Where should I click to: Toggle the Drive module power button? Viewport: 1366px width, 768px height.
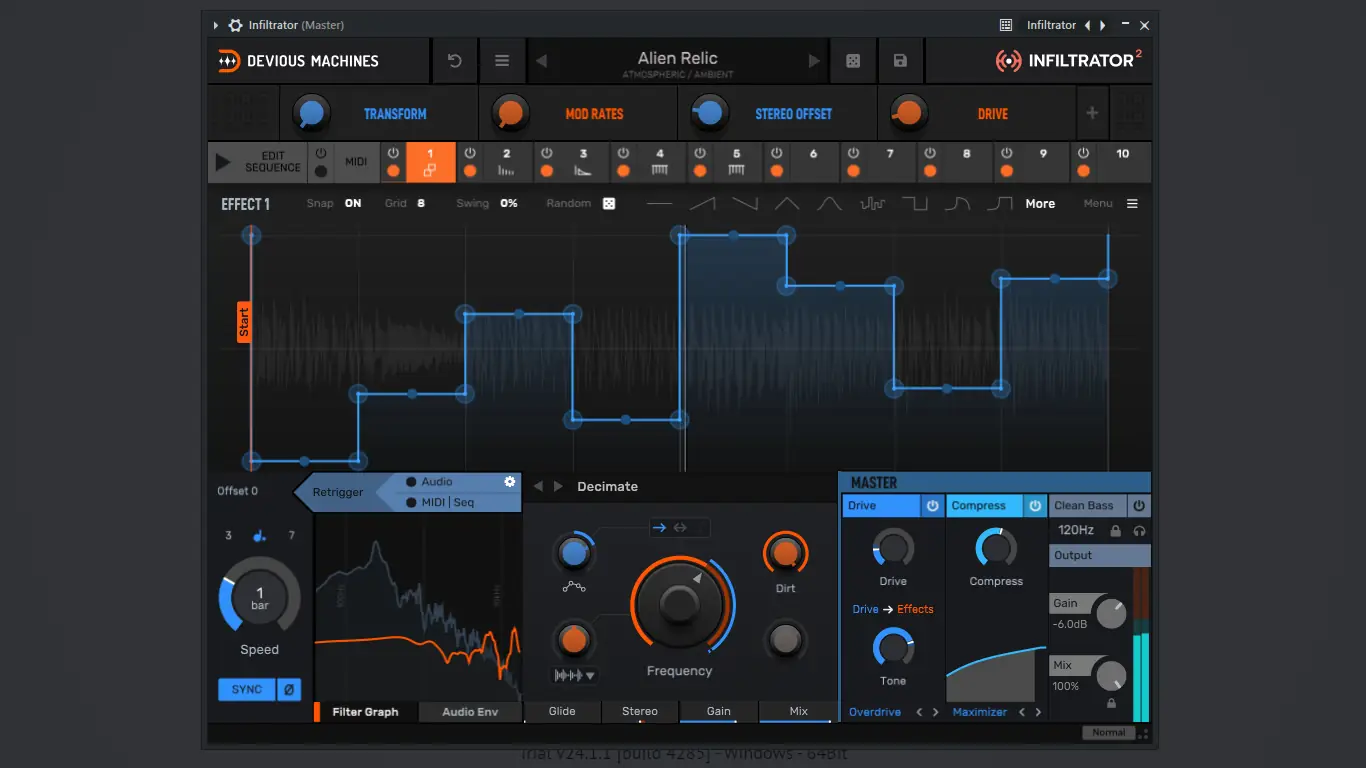(932, 506)
